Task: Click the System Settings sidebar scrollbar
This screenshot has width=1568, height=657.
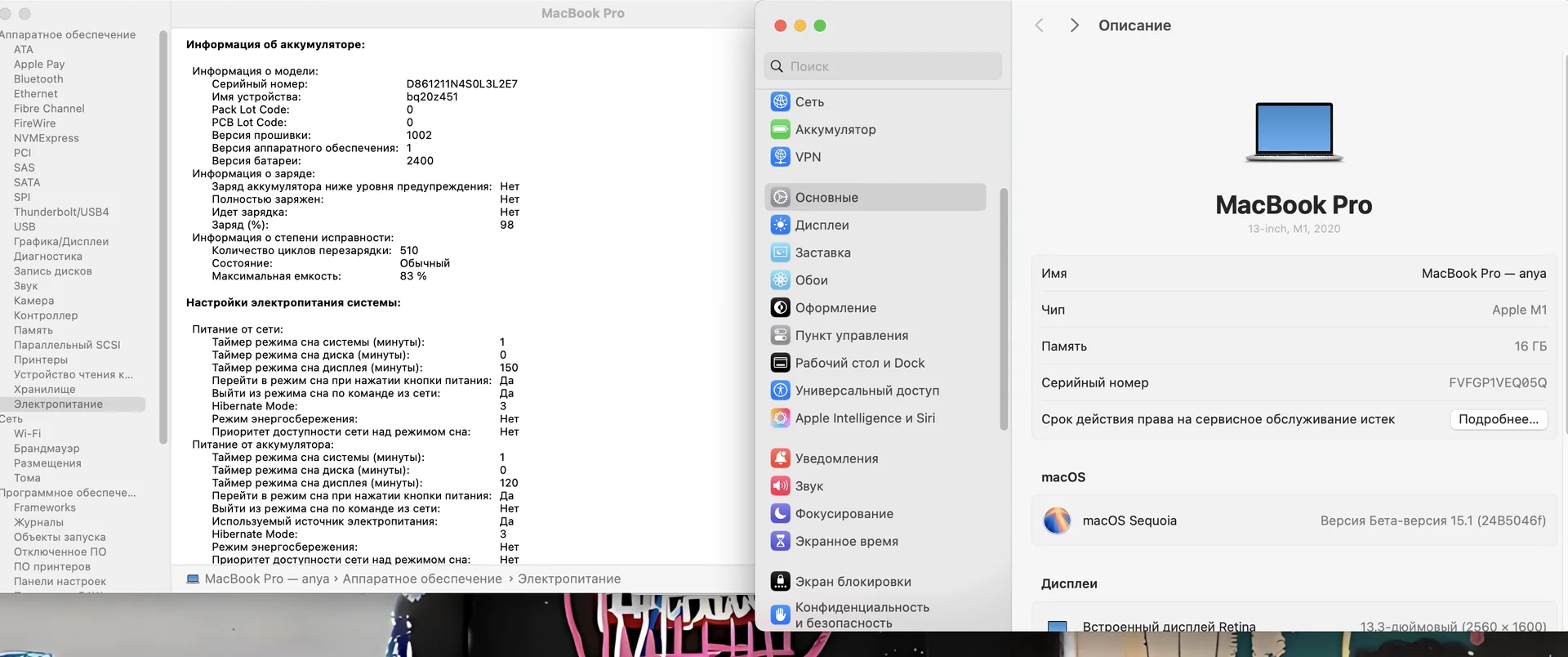Action: pos(1004,309)
